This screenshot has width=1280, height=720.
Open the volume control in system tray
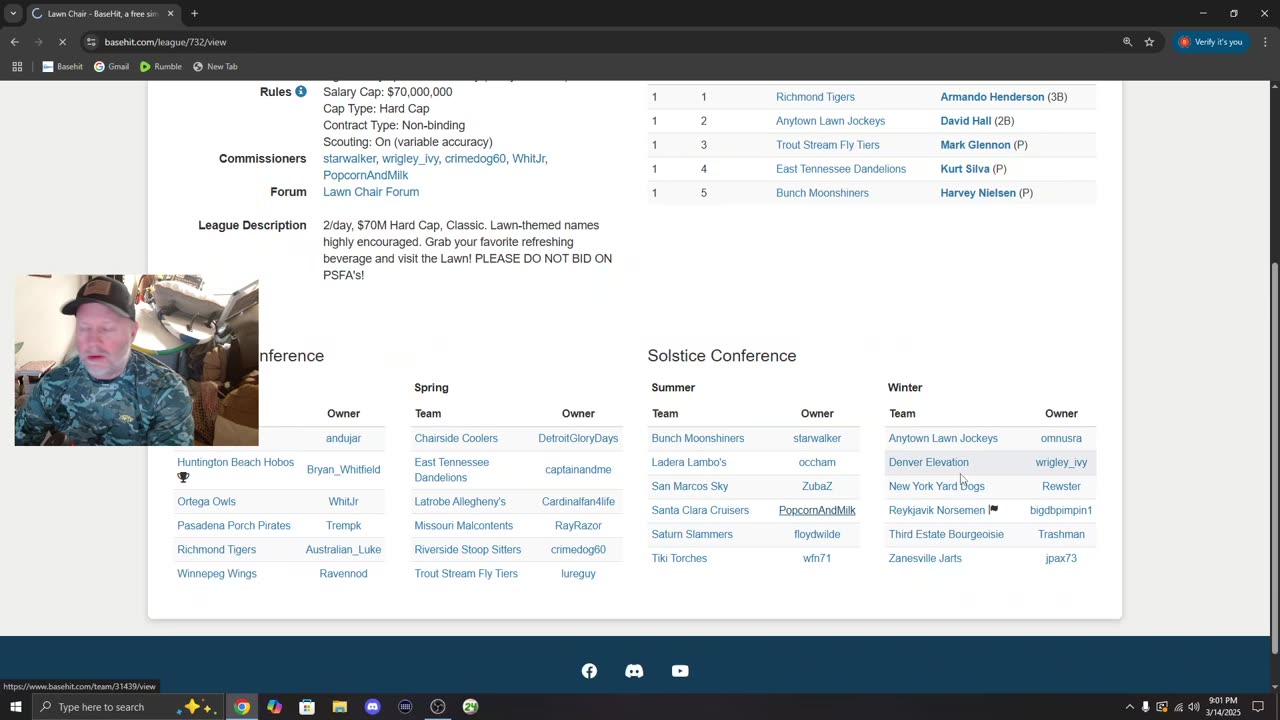coord(1193,707)
